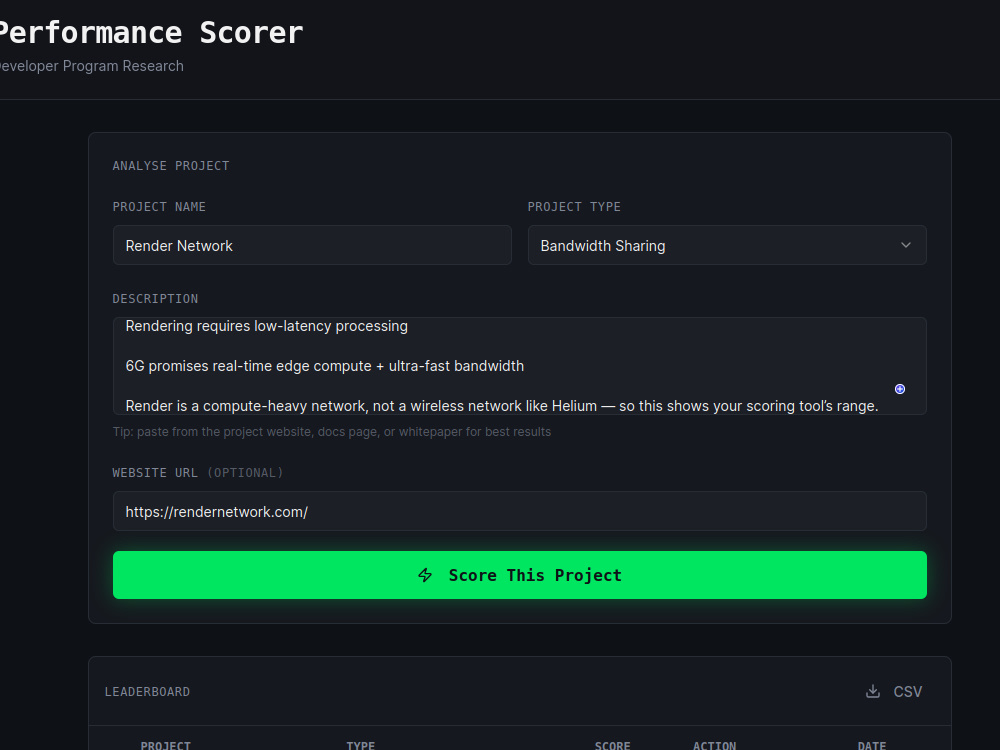Screen dimensions: 1000x750
Task: Click the download icon beside CSV
Action: (872, 691)
